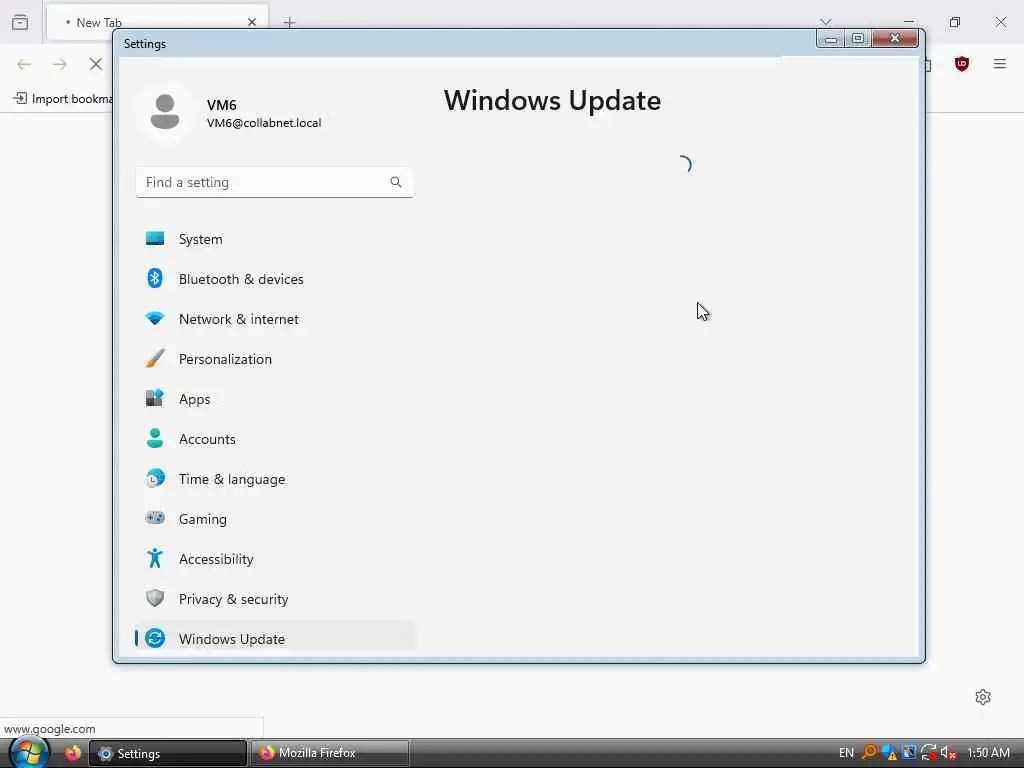Image resolution: width=1024 pixels, height=768 pixels.
Task: Open the 1:50 AM taskbar clock
Action: tap(988, 753)
